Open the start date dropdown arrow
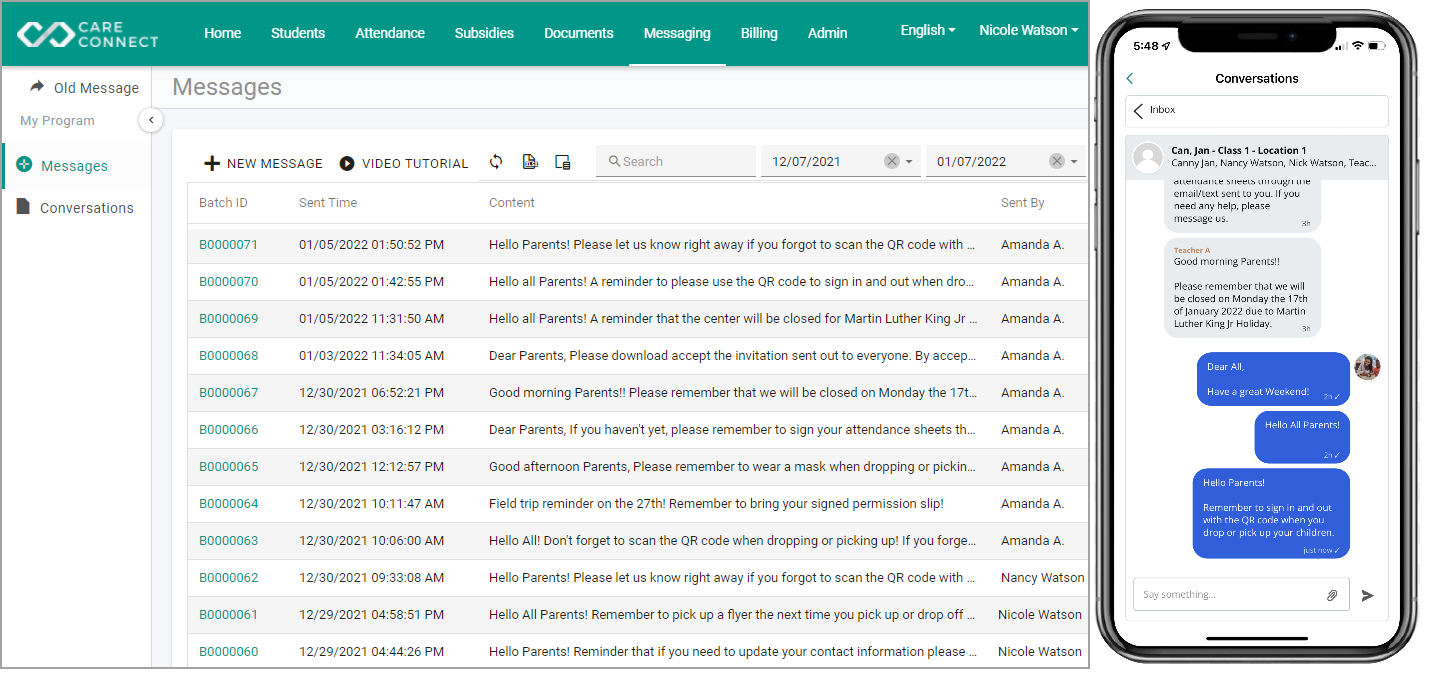 click(x=909, y=162)
